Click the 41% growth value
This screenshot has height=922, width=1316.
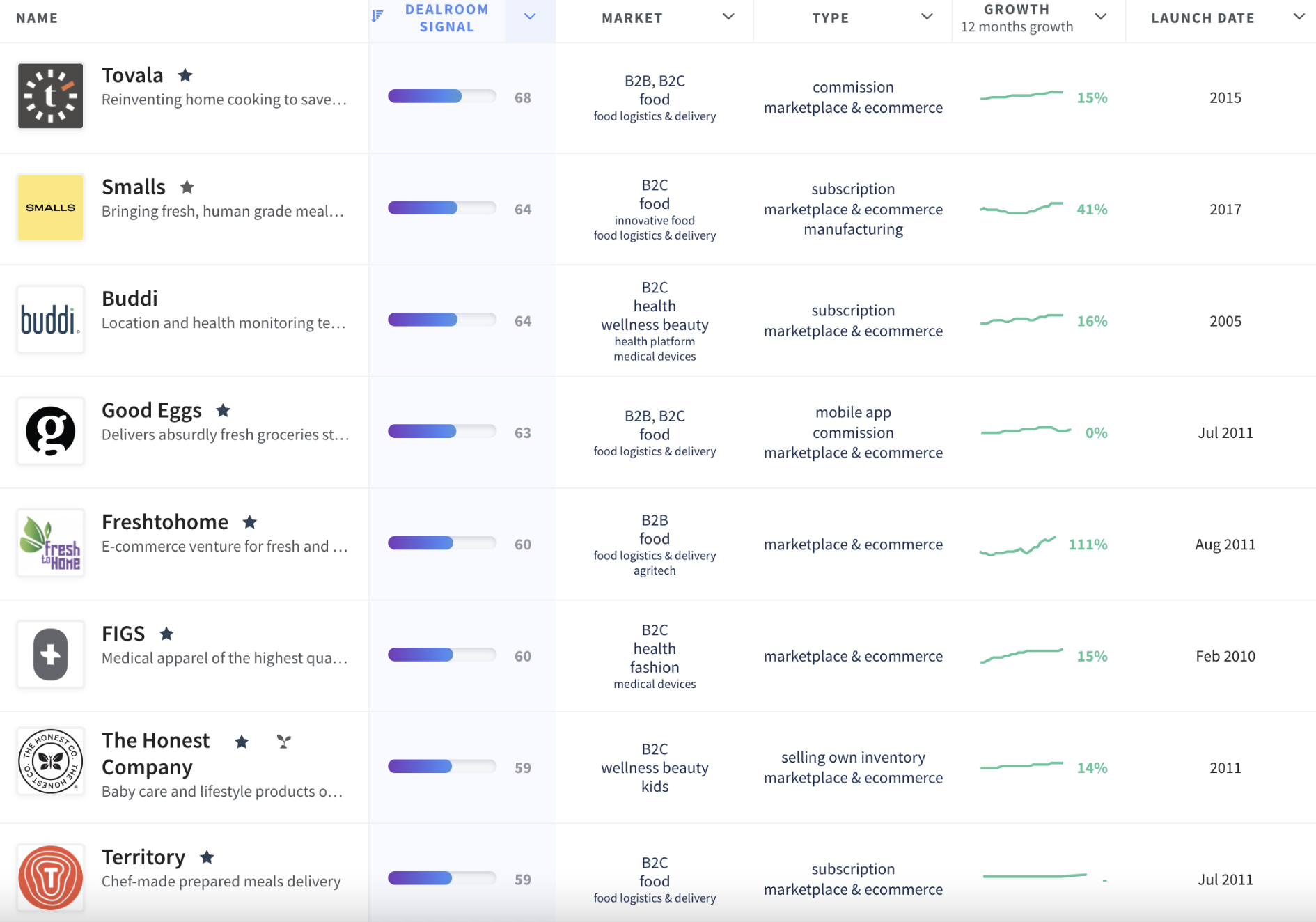tap(1092, 209)
